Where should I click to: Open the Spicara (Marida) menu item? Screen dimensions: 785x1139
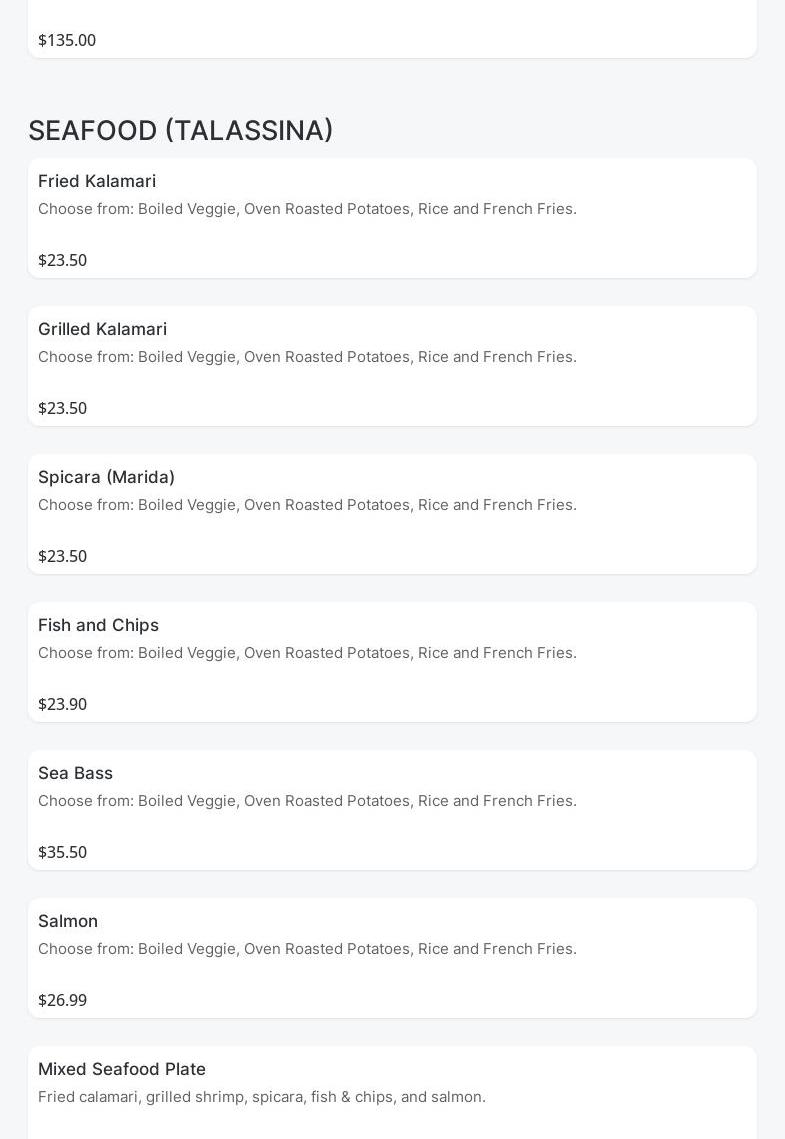tap(106, 477)
